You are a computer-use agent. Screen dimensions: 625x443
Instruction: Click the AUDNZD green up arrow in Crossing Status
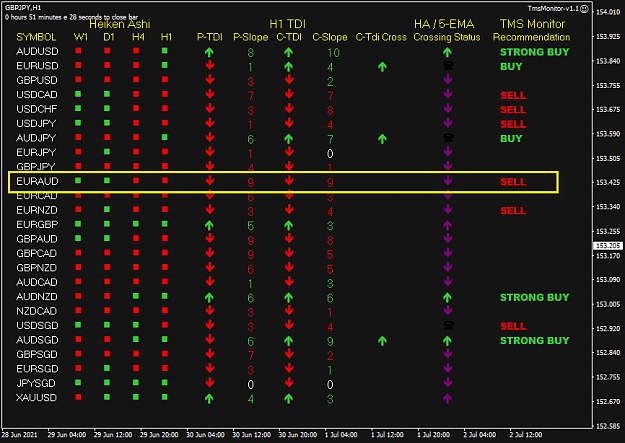point(447,297)
